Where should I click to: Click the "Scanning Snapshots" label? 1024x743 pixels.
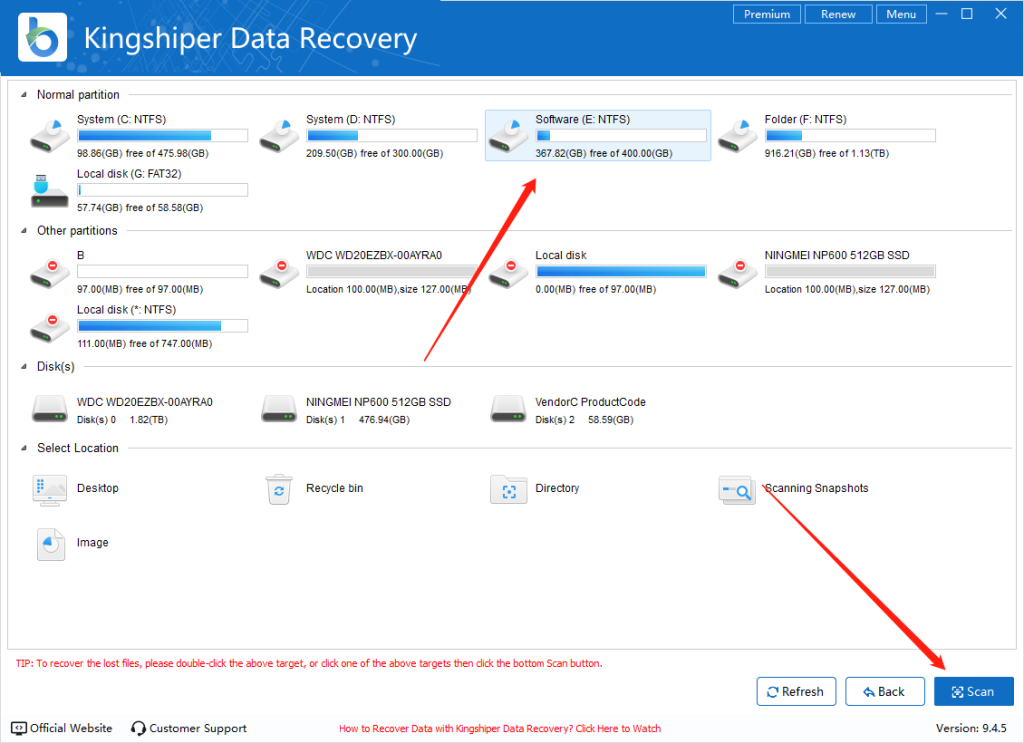pos(816,488)
